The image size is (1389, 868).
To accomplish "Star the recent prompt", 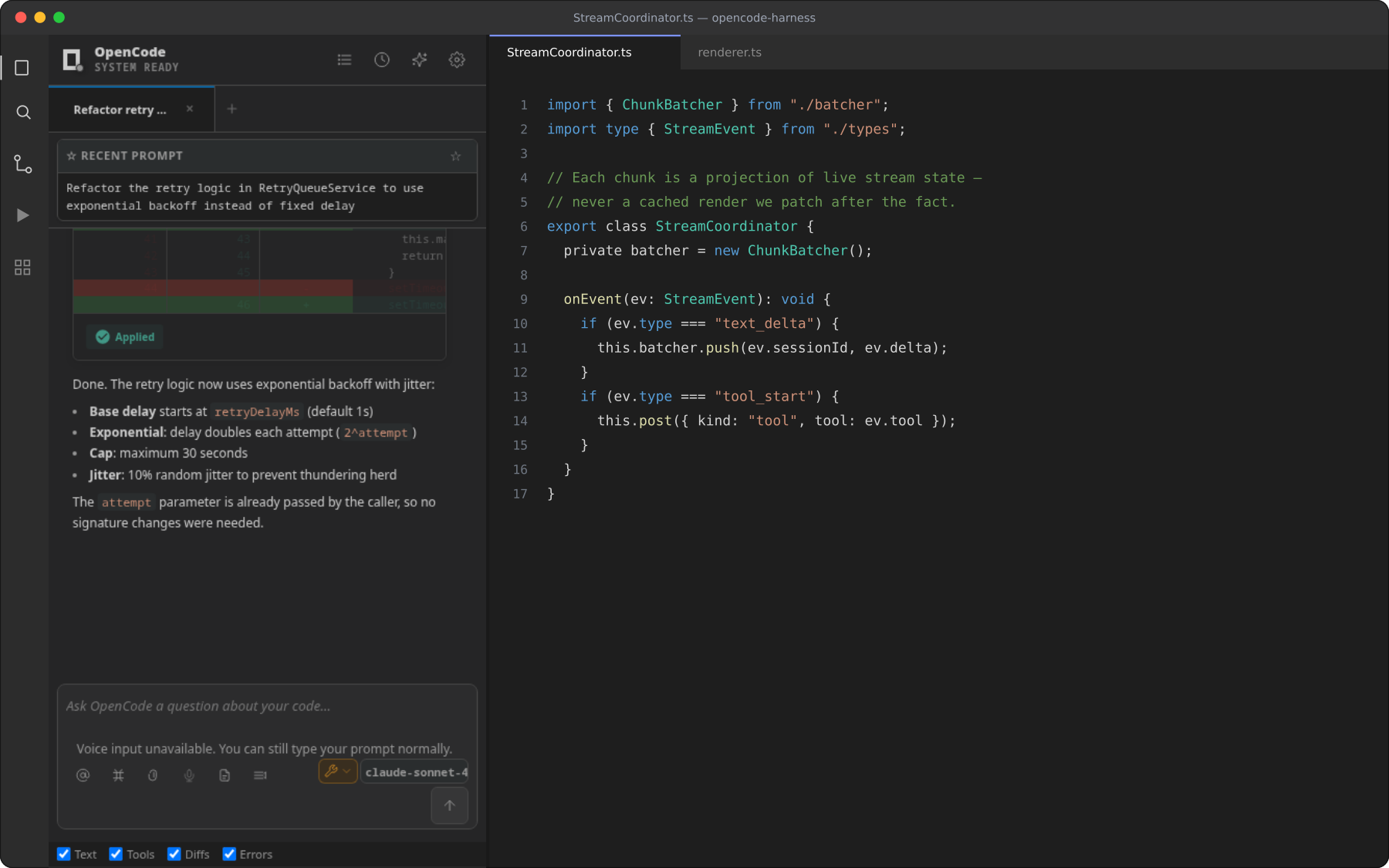I will [456, 156].
